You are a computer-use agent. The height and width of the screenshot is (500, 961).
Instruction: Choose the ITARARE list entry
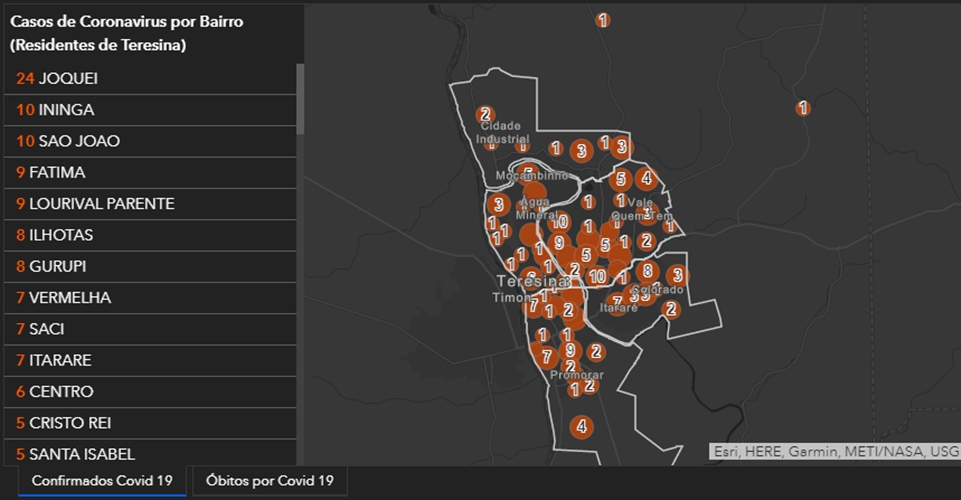150,360
